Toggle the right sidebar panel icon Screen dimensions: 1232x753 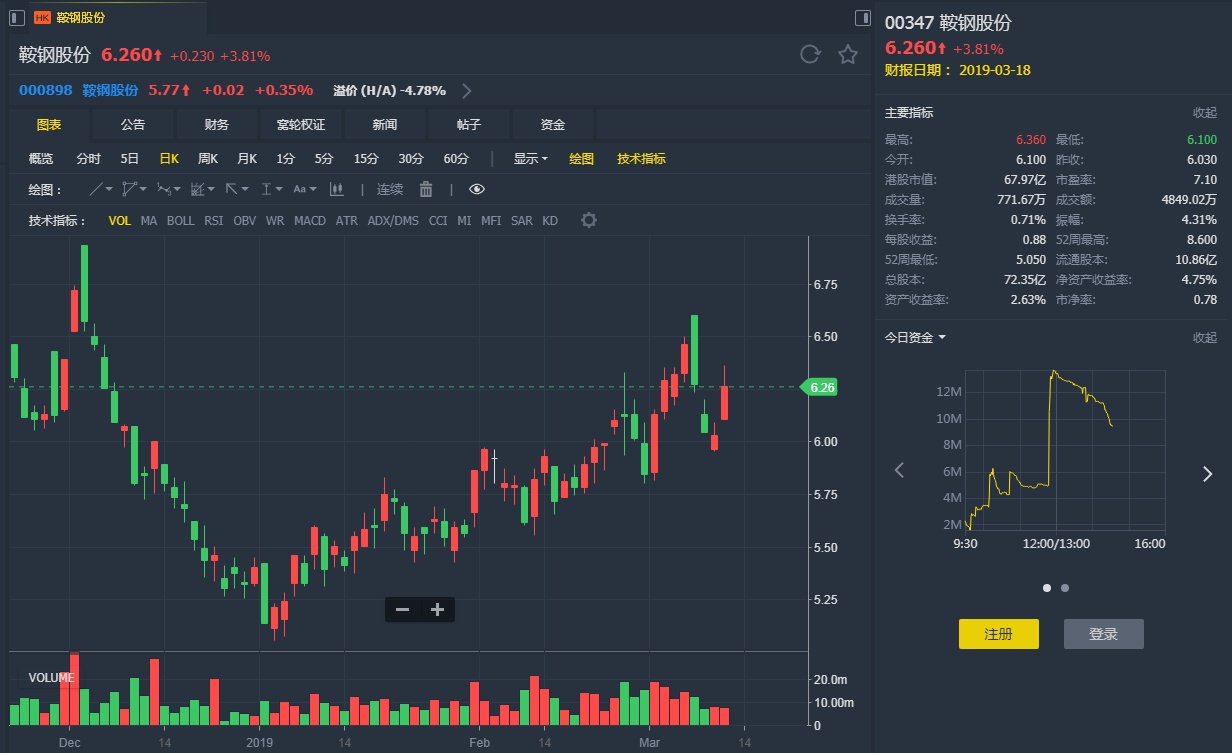click(864, 17)
